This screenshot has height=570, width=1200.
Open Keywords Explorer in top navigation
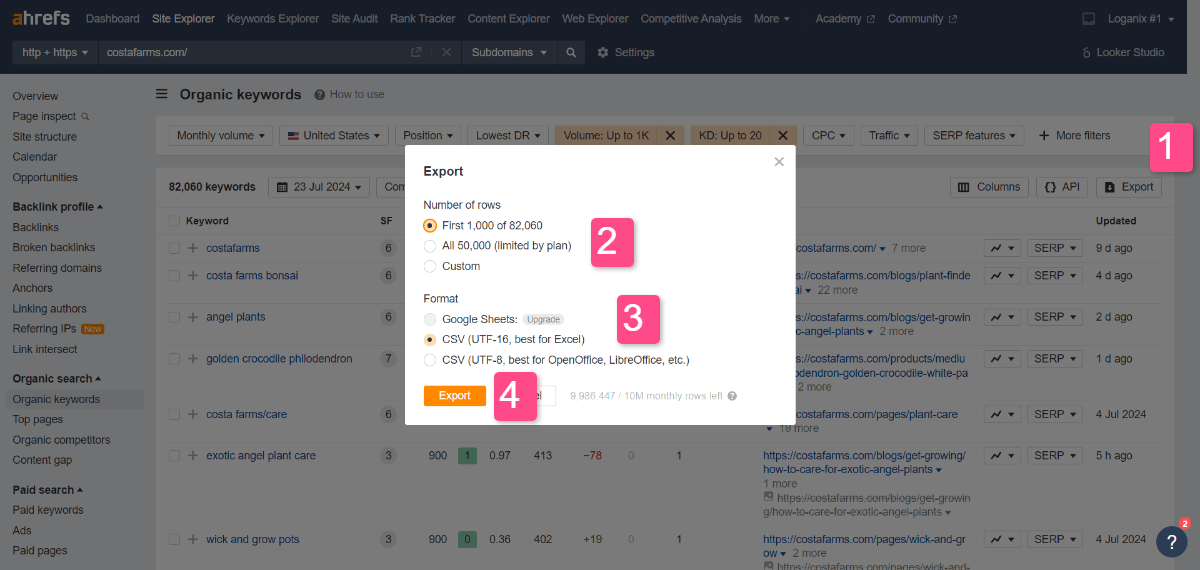point(273,18)
